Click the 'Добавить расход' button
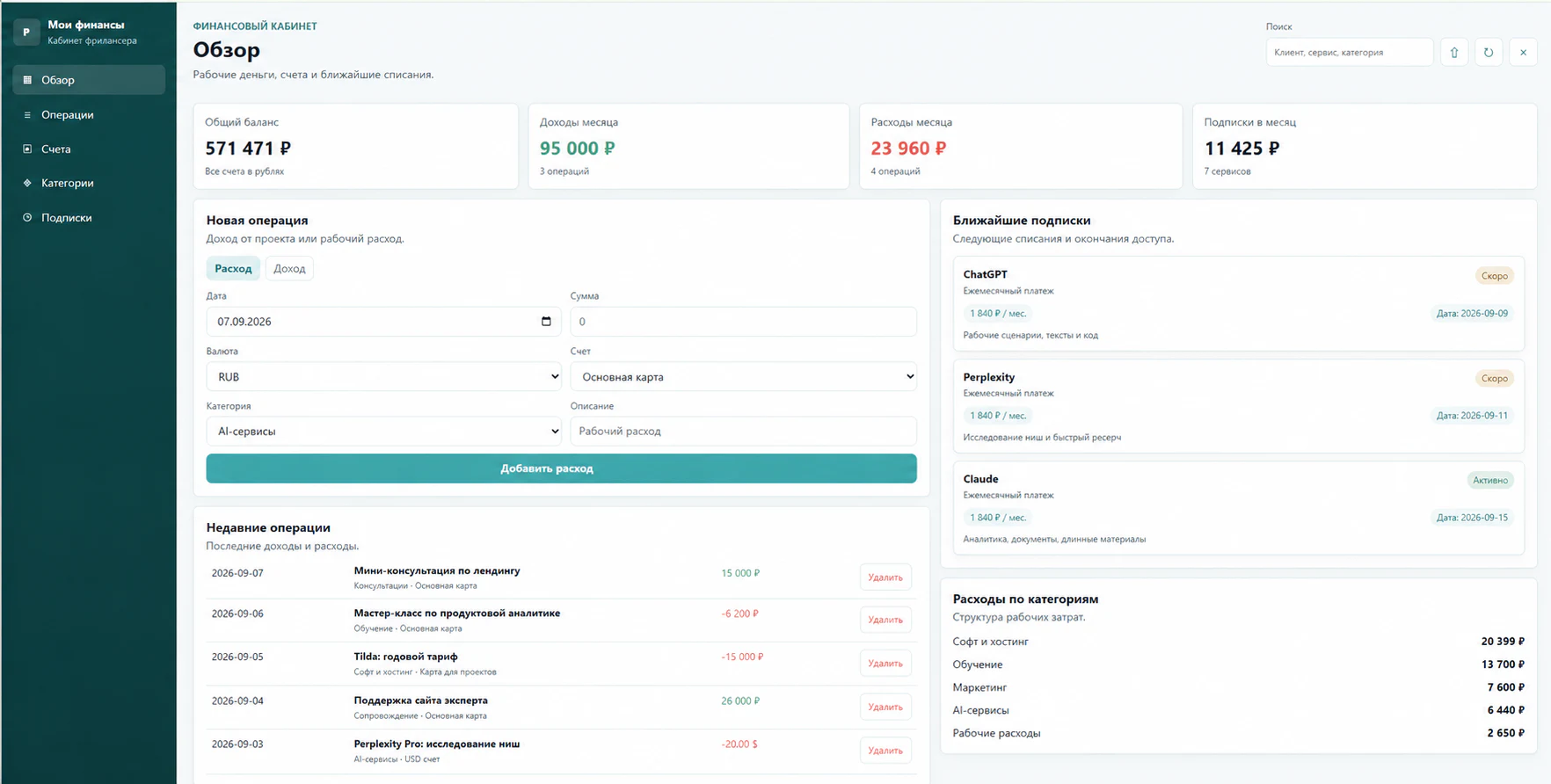Image resolution: width=1551 pixels, height=784 pixels. (x=561, y=468)
